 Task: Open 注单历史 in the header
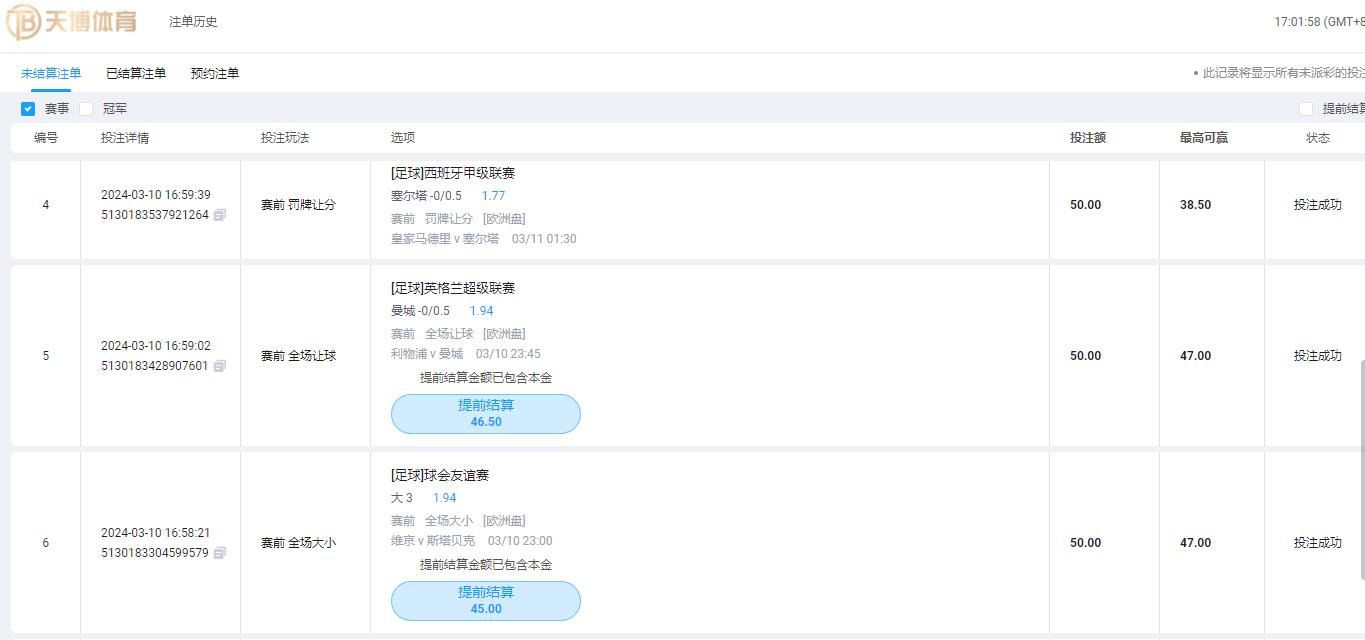pos(193,22)
